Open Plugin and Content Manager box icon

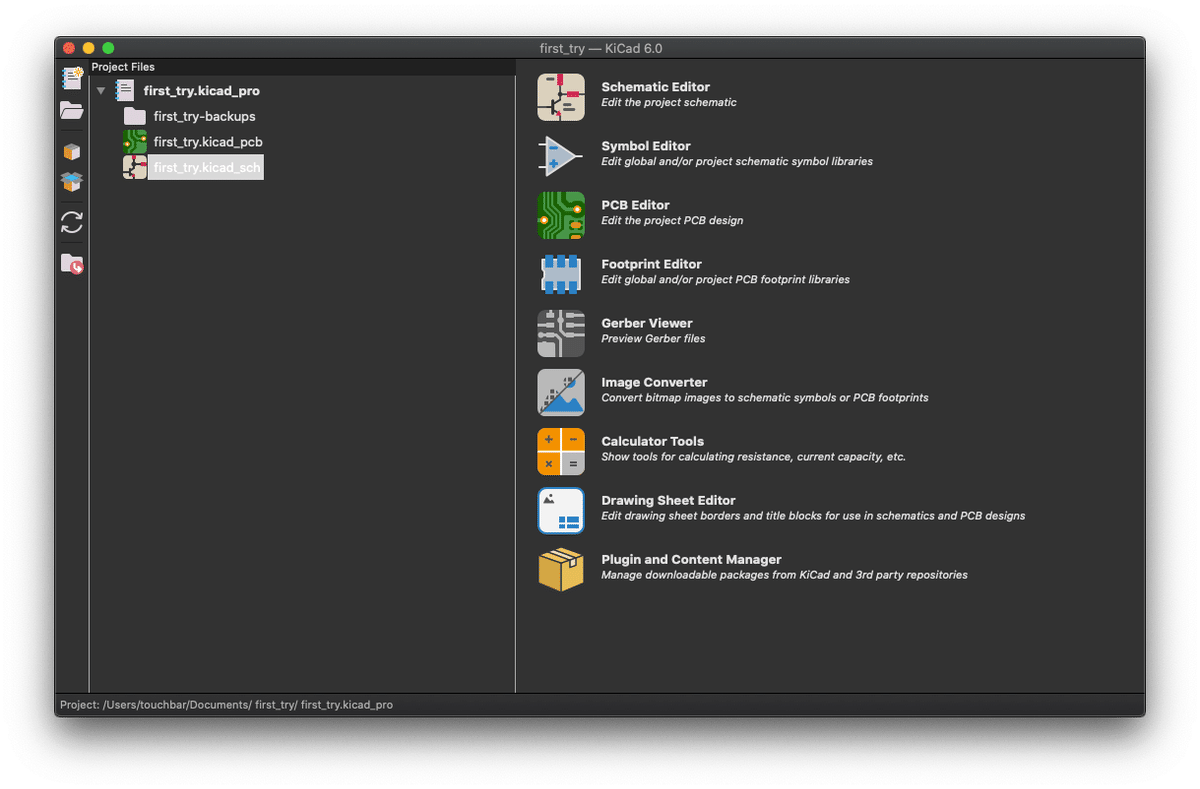pos(561,569)
